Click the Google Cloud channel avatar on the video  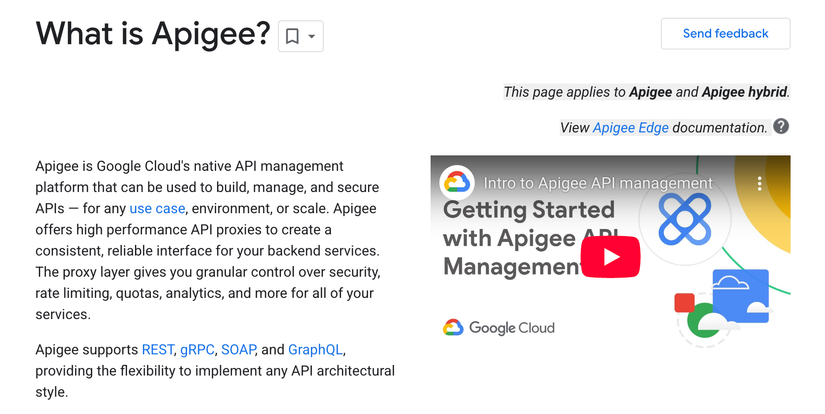[x=457, y=183]
